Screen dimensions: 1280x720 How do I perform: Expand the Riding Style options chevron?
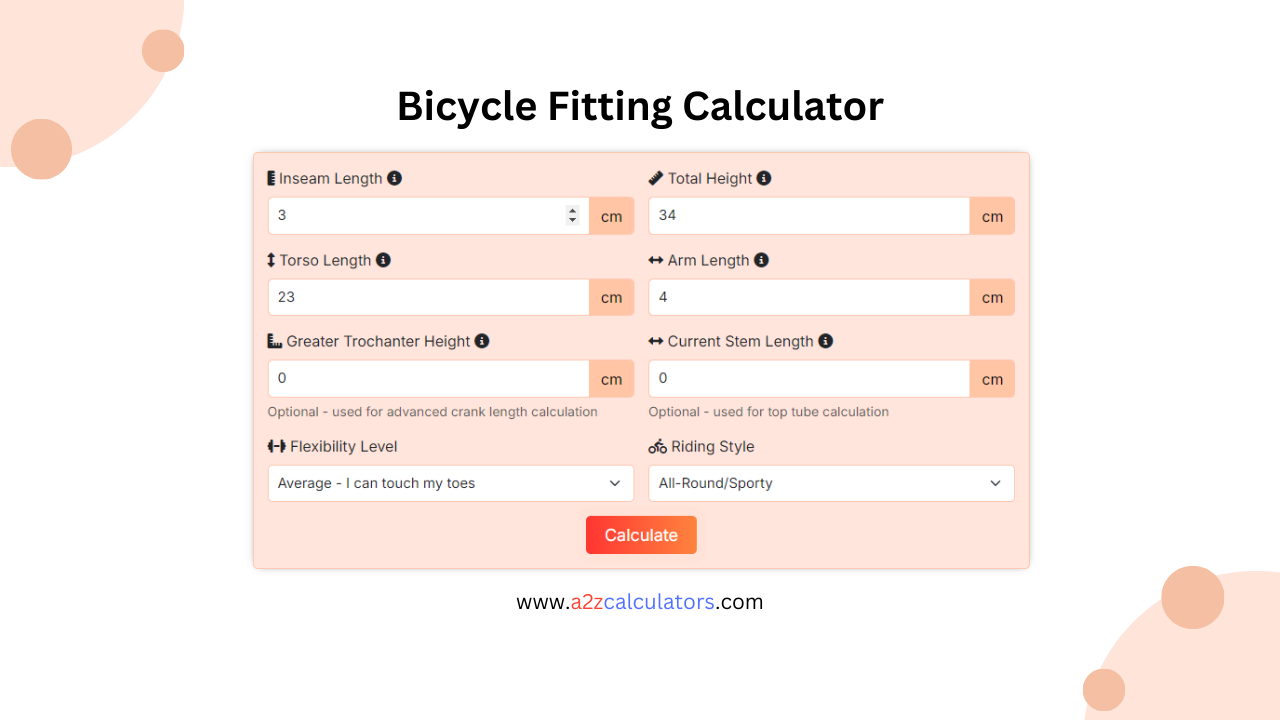coord(996,483)
